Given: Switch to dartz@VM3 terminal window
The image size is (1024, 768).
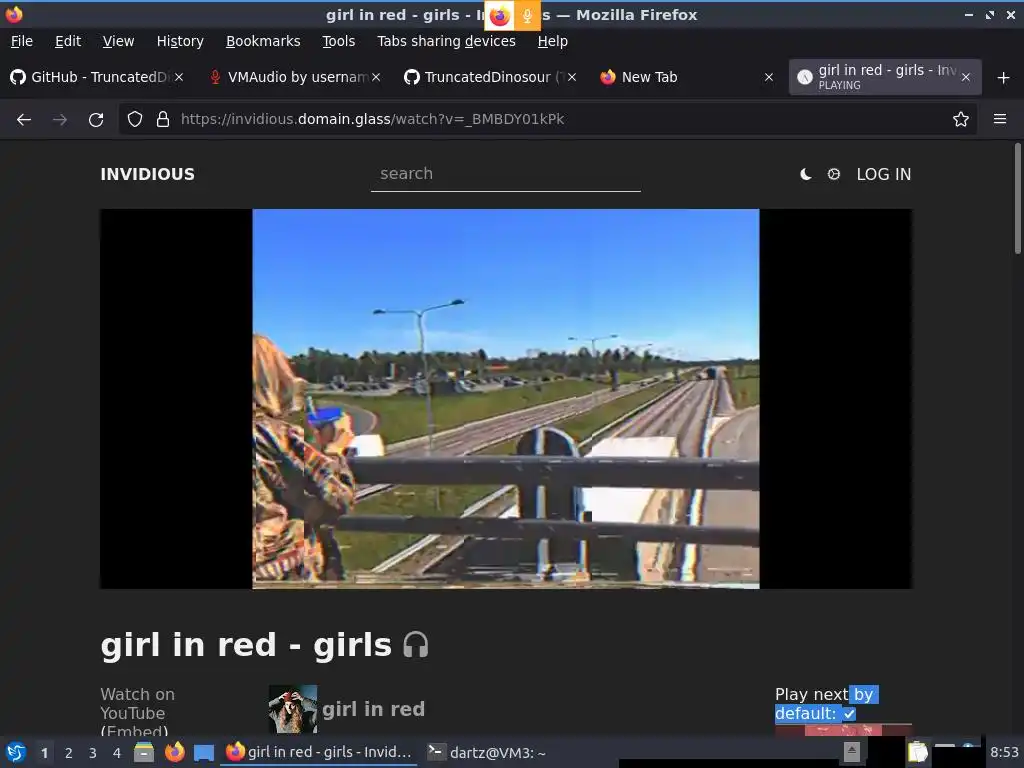Looking at the screenshot, I should click(x=487, y=752).
